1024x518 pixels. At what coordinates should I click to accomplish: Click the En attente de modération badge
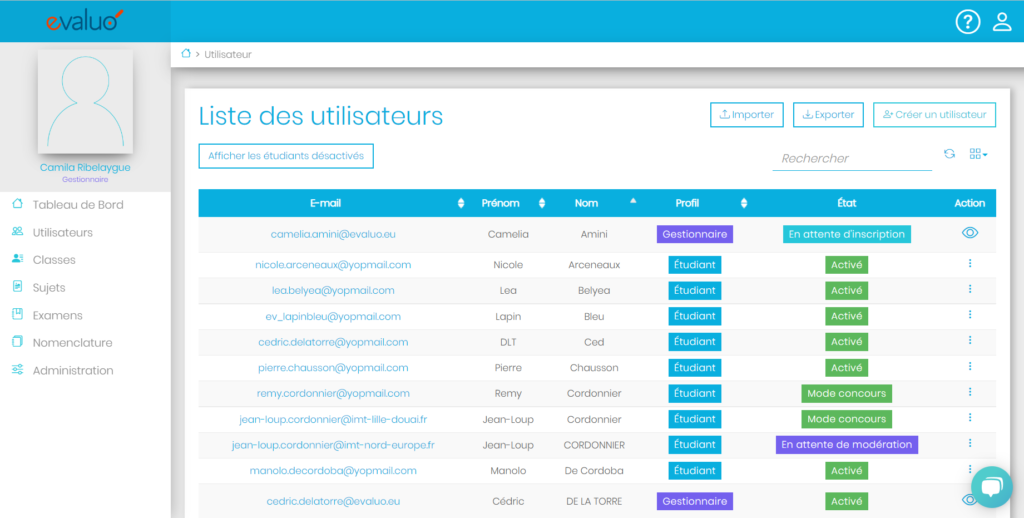(846, 445)
